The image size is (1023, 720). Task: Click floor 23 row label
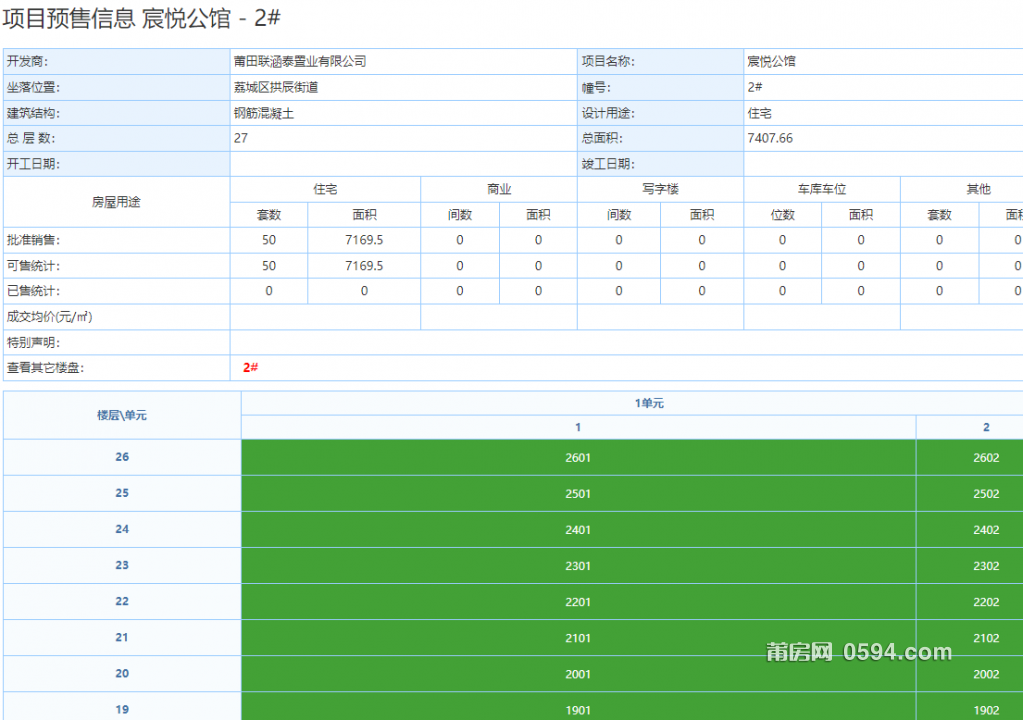122,565
